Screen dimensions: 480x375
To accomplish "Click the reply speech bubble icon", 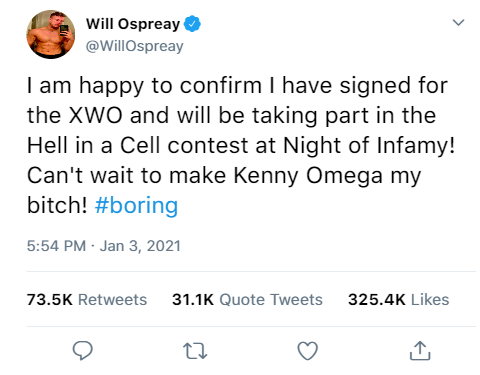I will click(83, 351).
